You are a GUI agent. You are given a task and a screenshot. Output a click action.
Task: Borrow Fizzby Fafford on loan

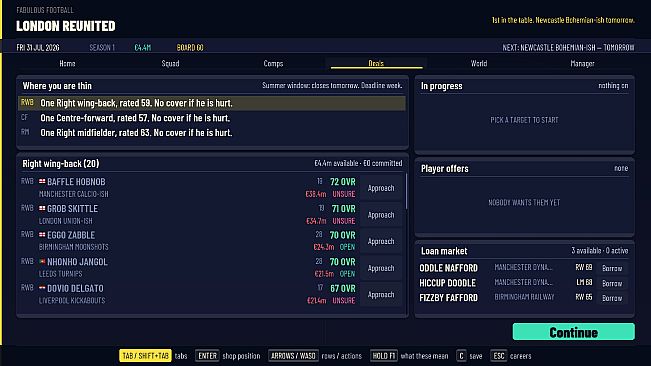click(612, 298)
